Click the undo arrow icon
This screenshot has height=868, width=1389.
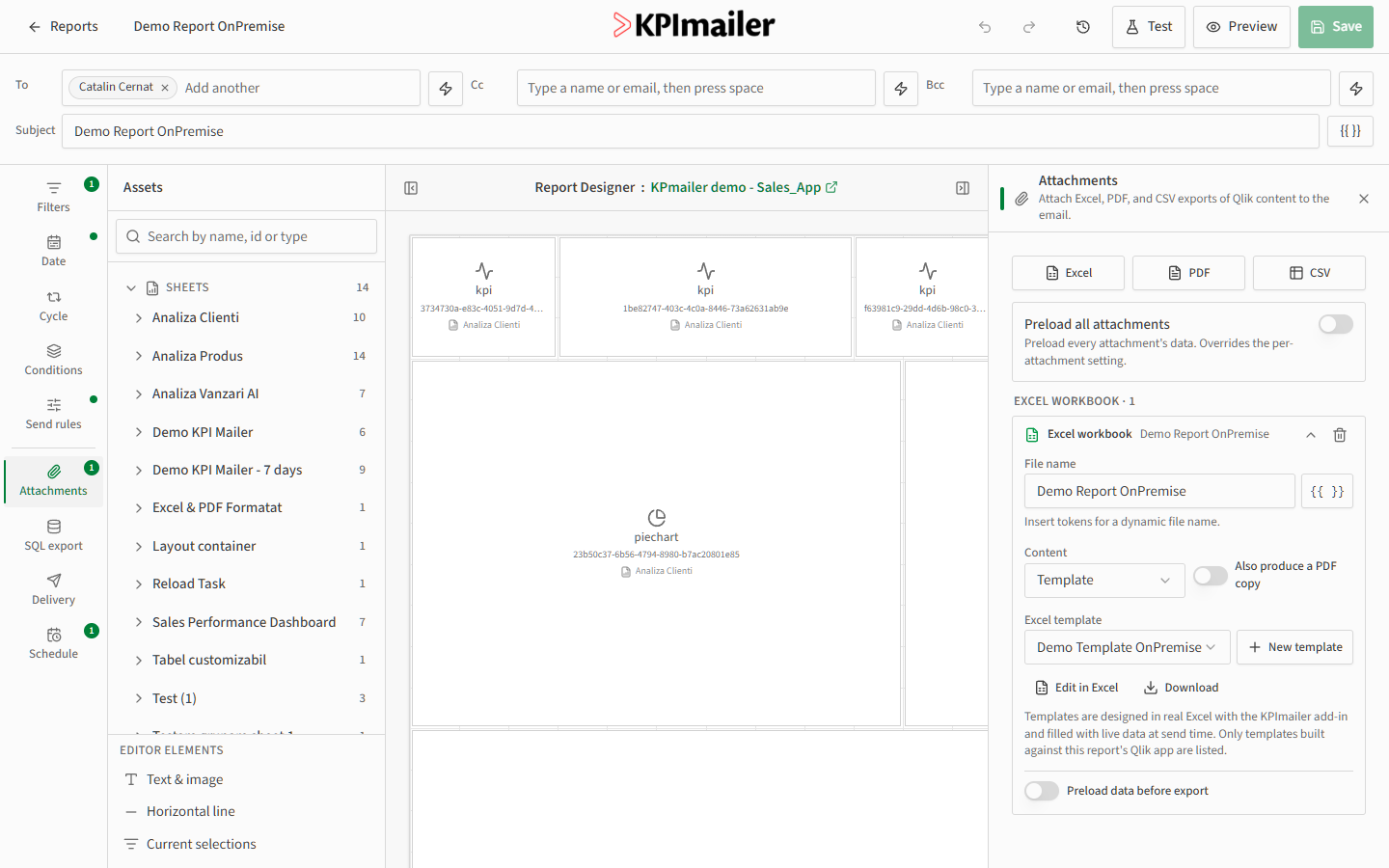coord(985,27)
